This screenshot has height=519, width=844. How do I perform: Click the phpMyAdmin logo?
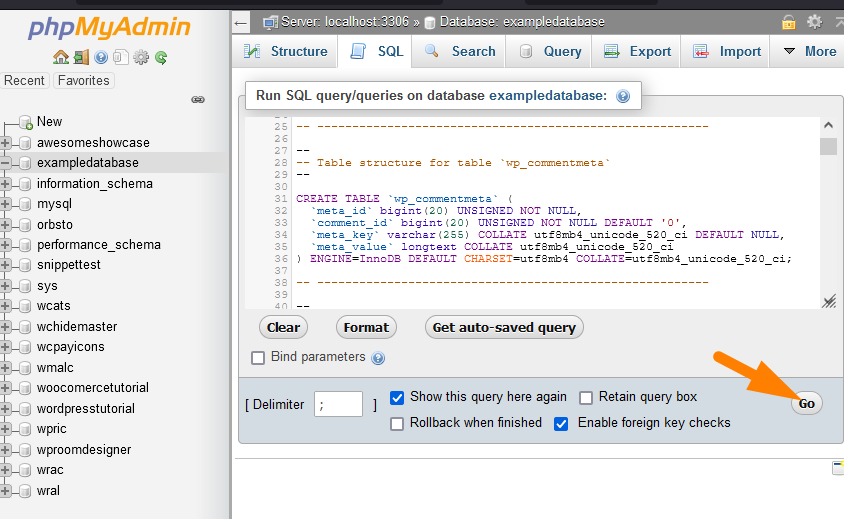109,27
